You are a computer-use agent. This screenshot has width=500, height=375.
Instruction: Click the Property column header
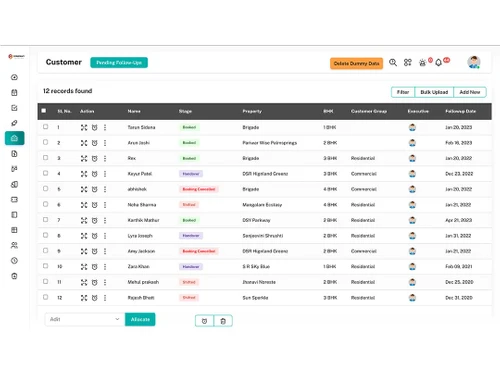click(x=252, y=111)
